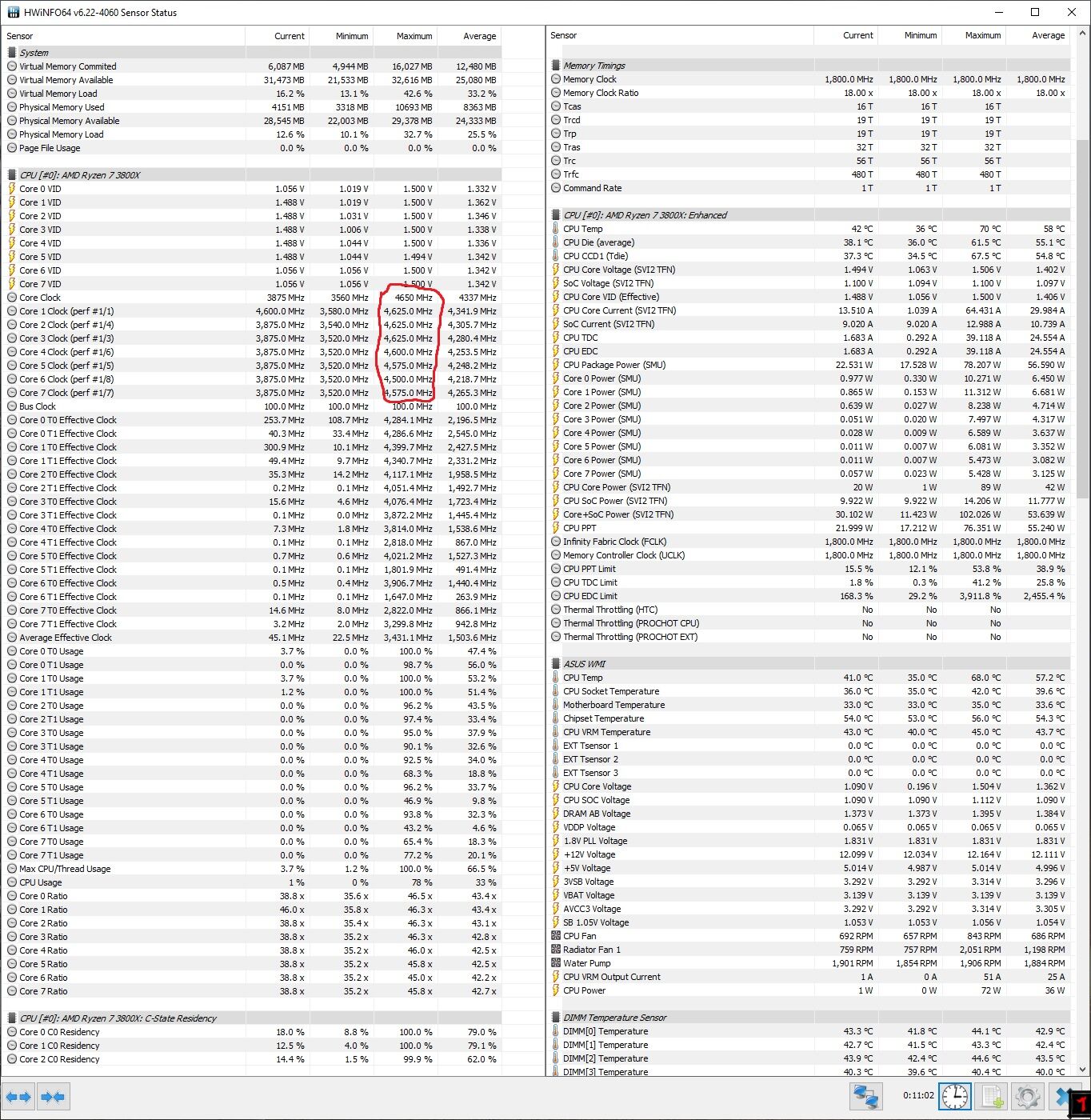Click the Memory Timings group chip icon
The width and height of the screenshot is (1091, 1120).
(555, 66)
